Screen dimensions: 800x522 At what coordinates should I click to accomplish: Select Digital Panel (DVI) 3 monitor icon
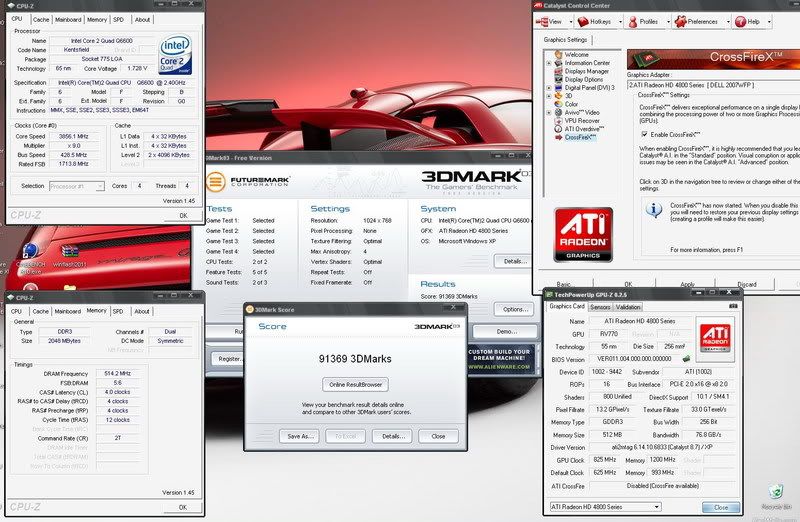click(558, 87)
